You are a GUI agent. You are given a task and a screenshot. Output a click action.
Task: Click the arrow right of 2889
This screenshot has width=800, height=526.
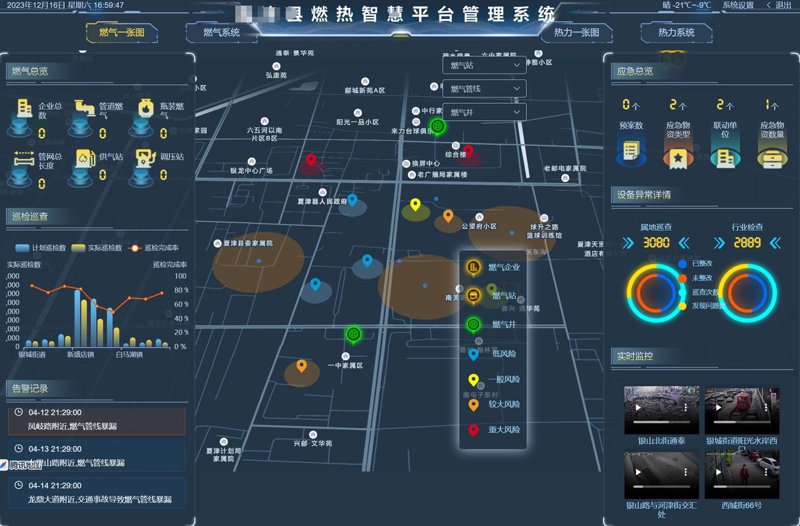pos(776,242)
